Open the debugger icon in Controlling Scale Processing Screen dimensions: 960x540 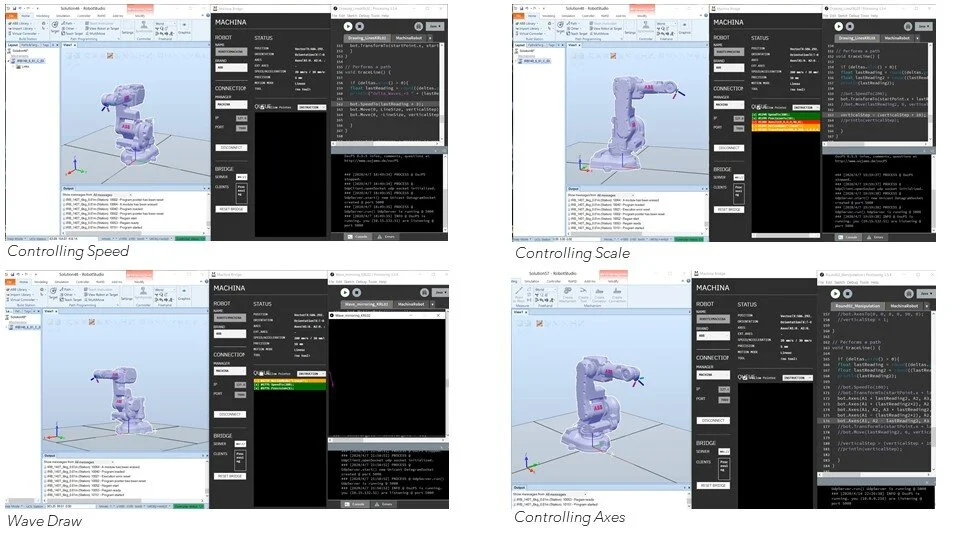click(909, 26)
